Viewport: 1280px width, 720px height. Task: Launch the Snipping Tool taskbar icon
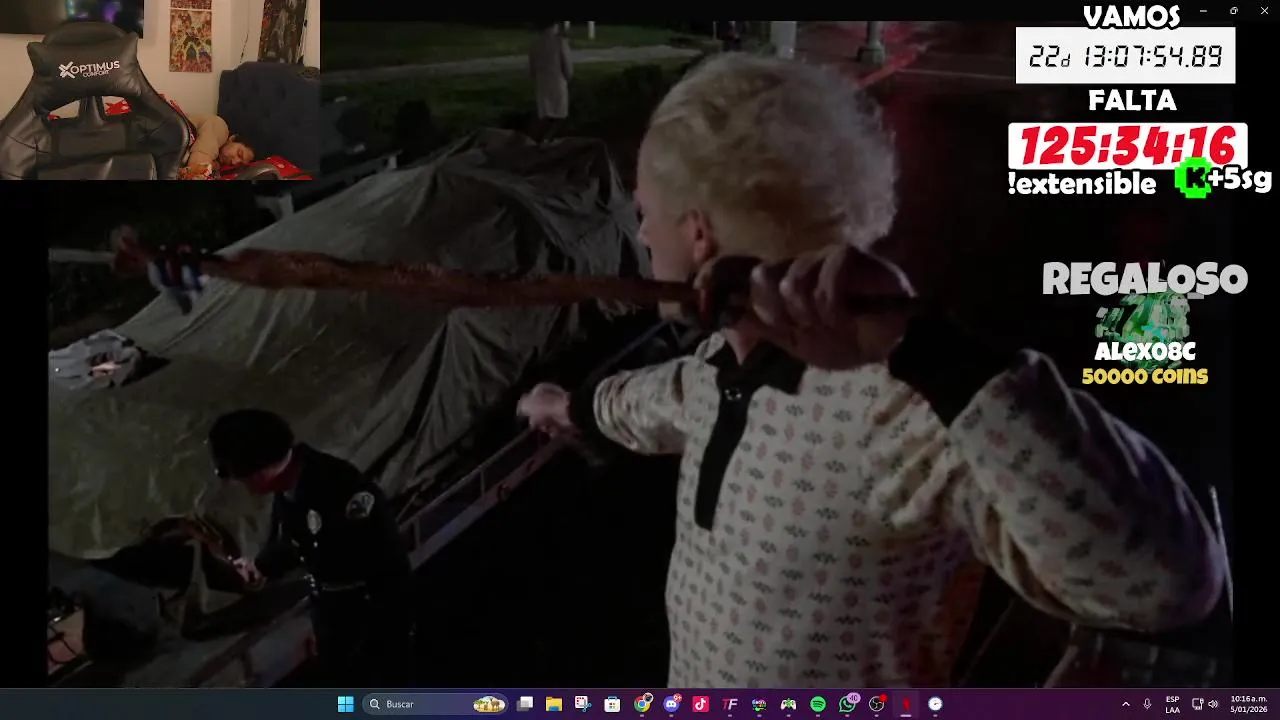coord(583,704)
